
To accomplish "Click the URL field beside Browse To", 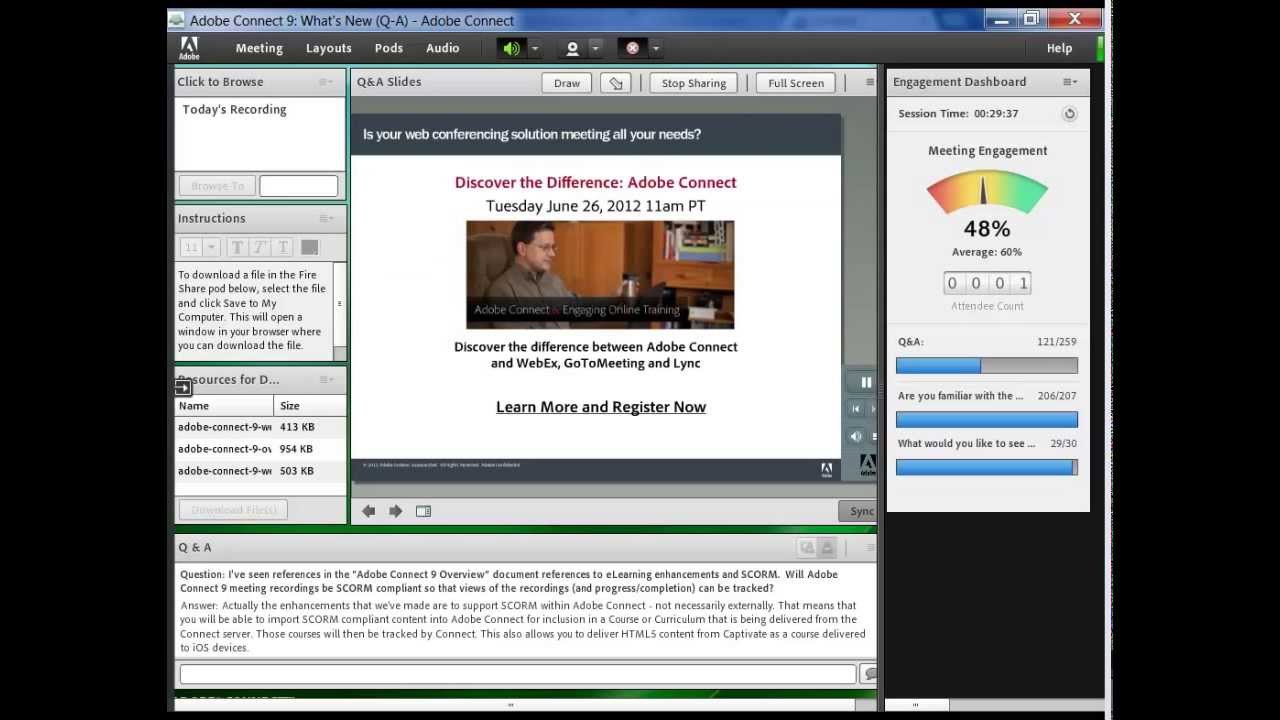I will [298, 186].
